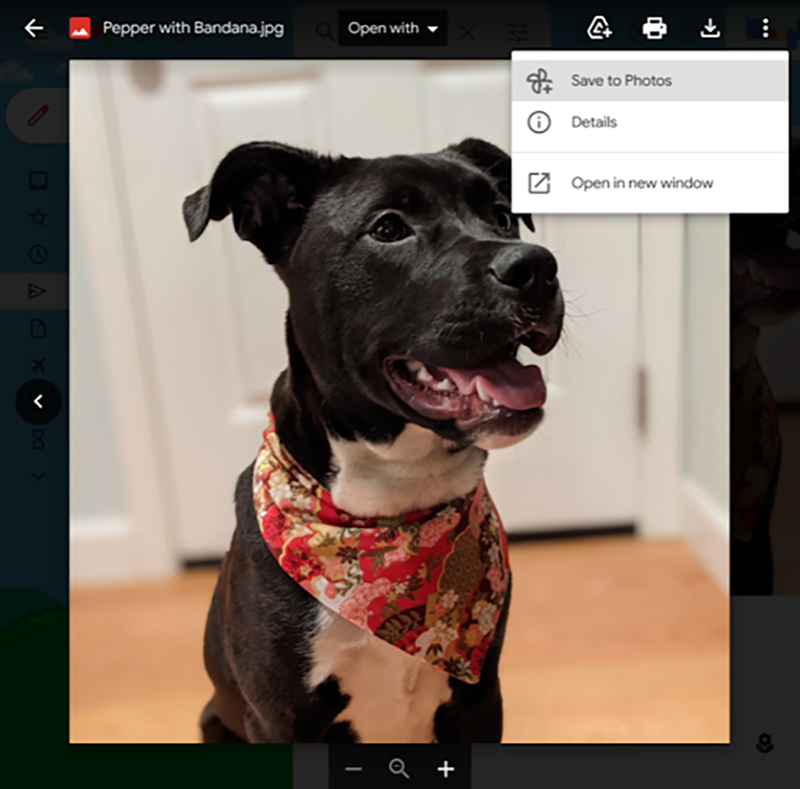Screen dimensions: 800x789
Task: Add the image to Google Drive
Action: 599,28
